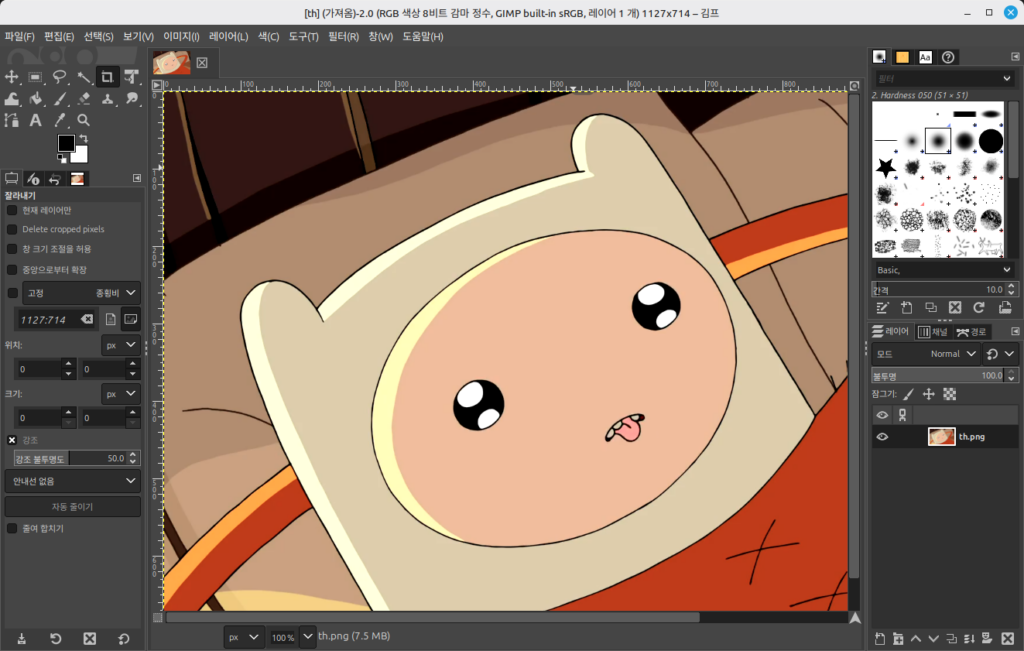Check the '현재 레이어만' option
1024x651 pixels.
point(12,210)
